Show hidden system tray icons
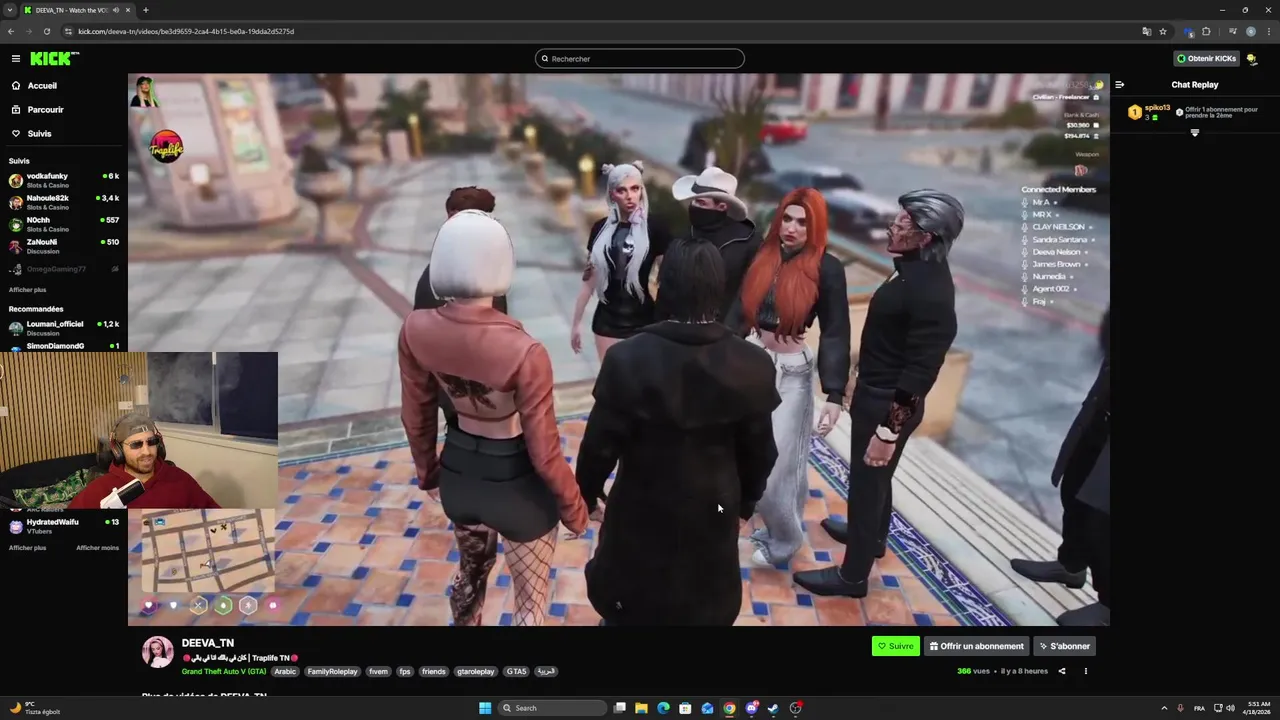This screenshot has height=720, width=1280. pos(1163,708)
